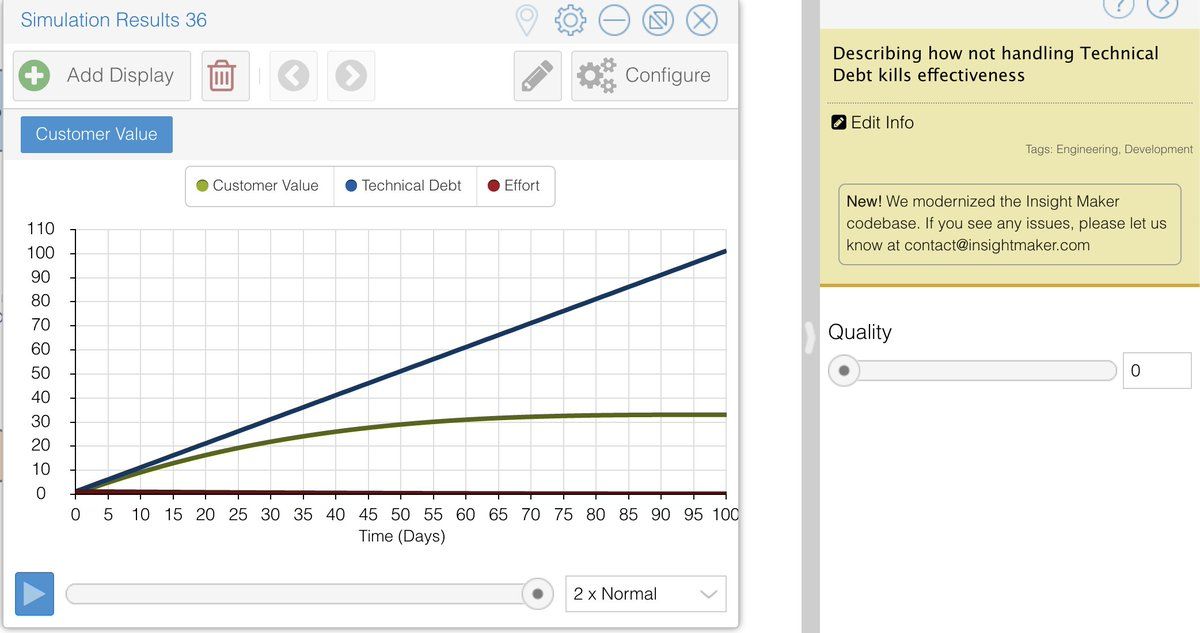Toggle the Effort legend series
The width and height of the screenshot is (1200, 633).
[x=513, y=186]
